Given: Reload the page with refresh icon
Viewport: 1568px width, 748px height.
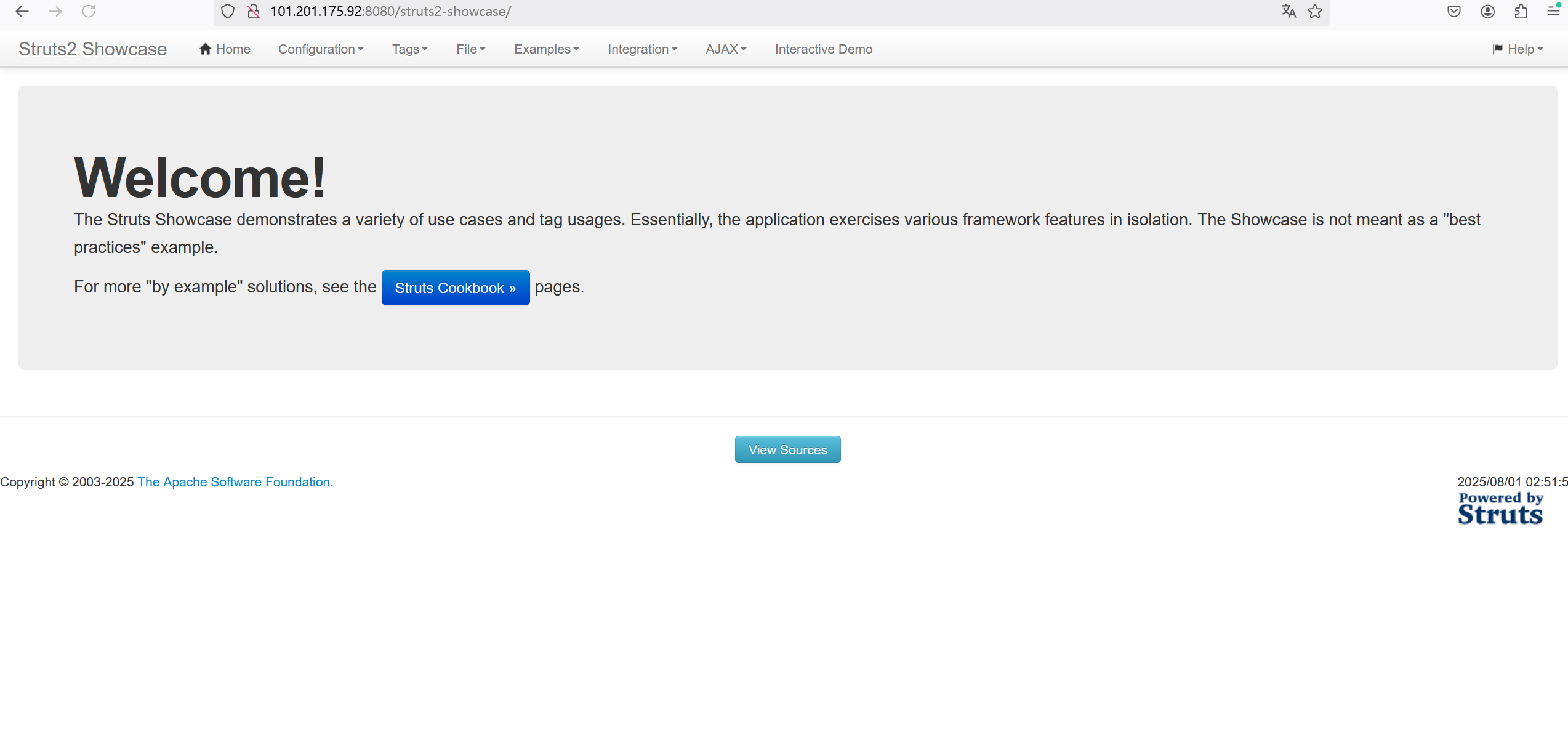Looking at the screenshot, I should coord(89,11).
